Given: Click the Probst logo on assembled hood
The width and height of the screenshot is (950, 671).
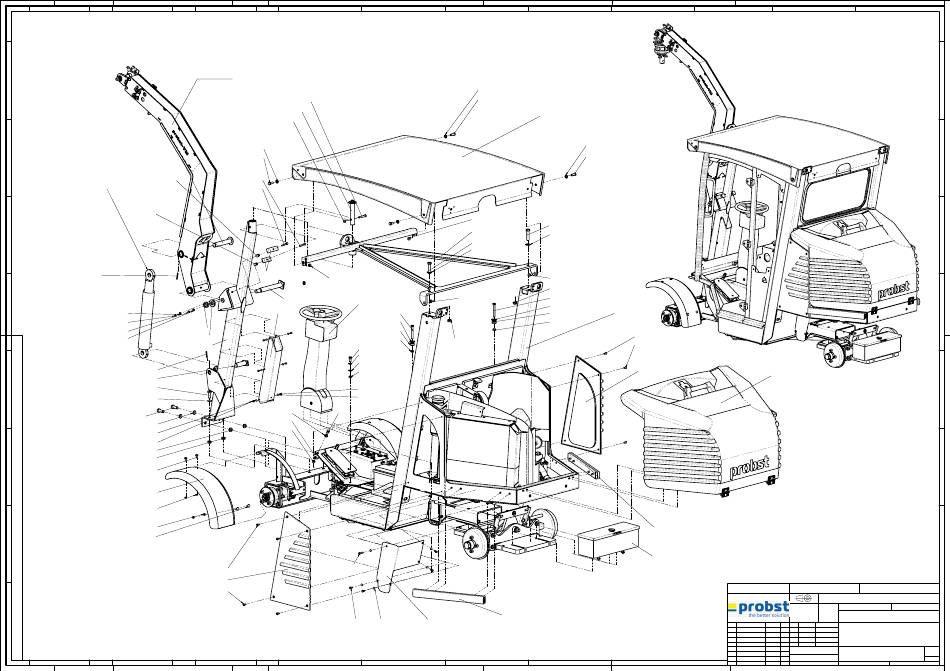Looking at the screenshot, I should (x=892, y=291).
